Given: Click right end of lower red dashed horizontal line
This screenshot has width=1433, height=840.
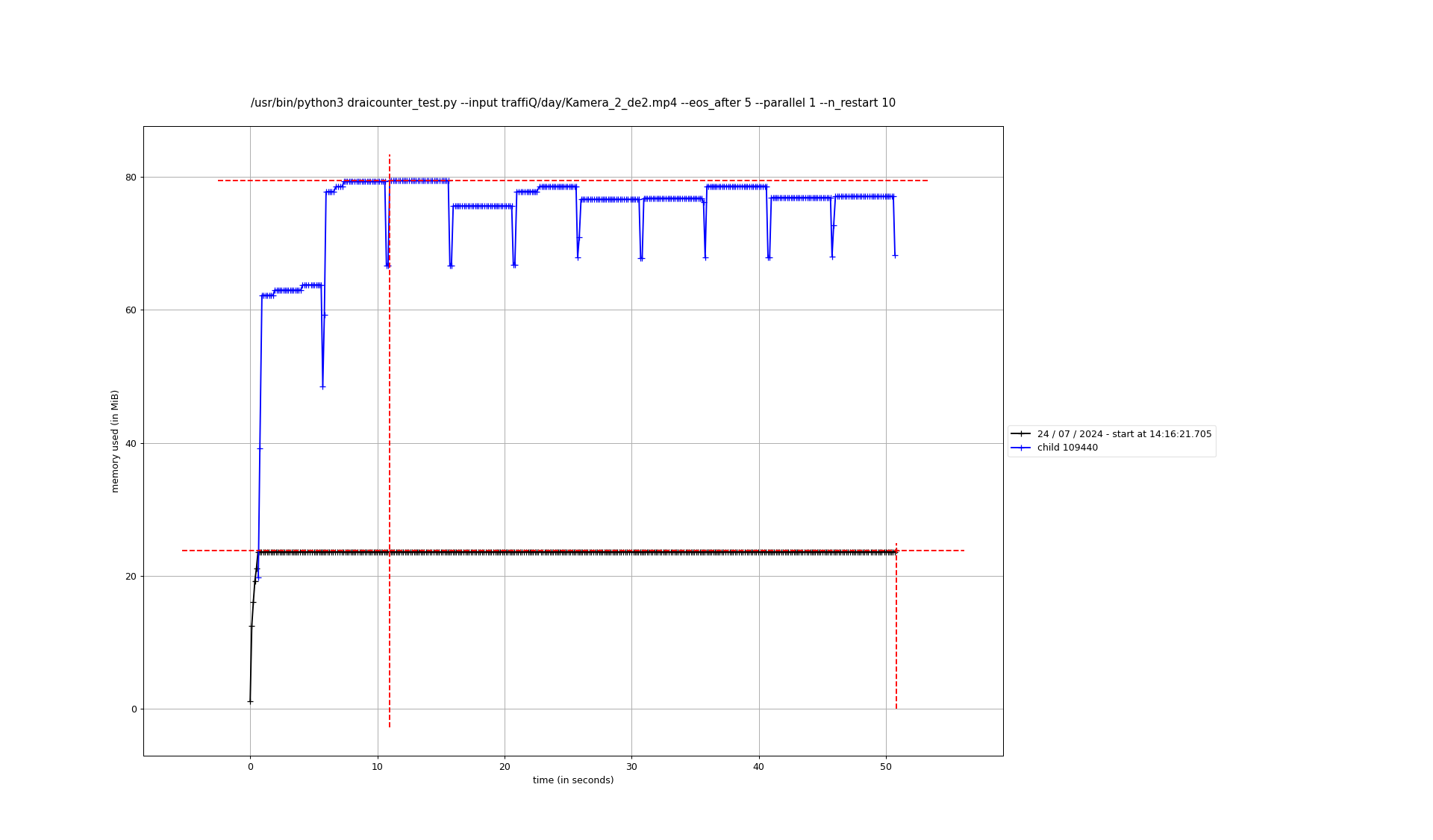Looking at the screenshot, I should point(963,551).
